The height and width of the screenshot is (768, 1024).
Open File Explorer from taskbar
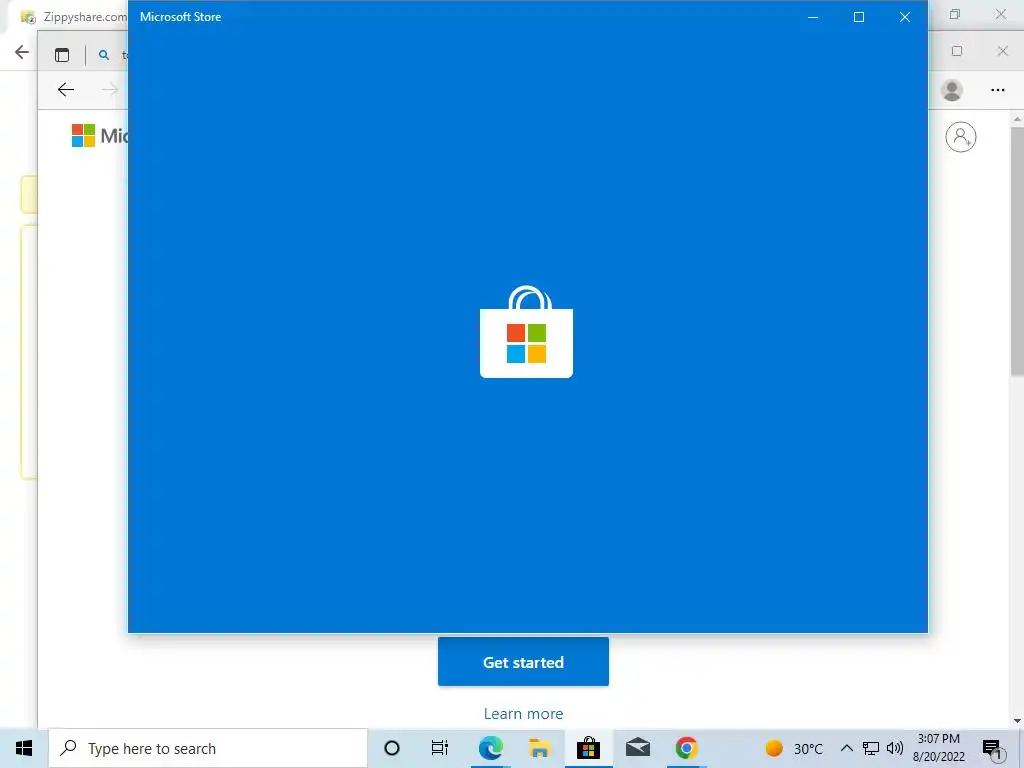[539, 748]
